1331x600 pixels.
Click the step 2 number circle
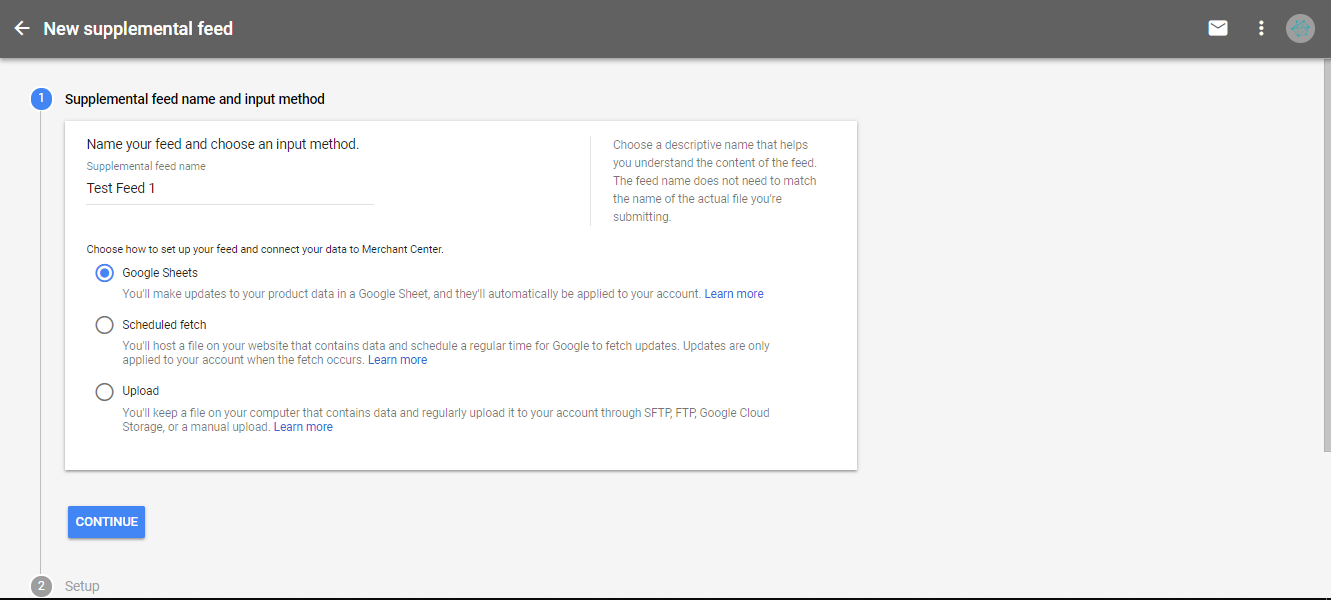[x=41, y=586]
